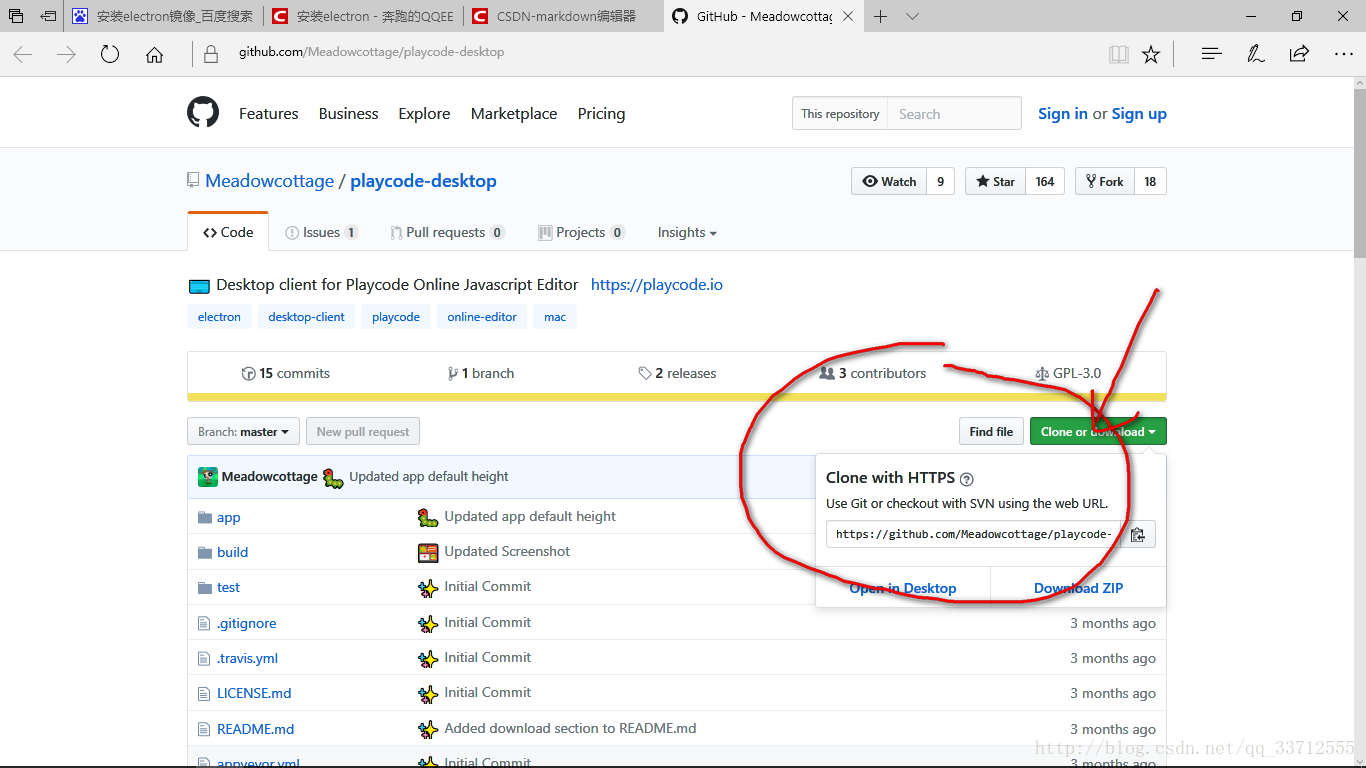Open the Edge hub favorites list icon
The width and height of the screenshot is (1366, 768).
[1212, 55]
